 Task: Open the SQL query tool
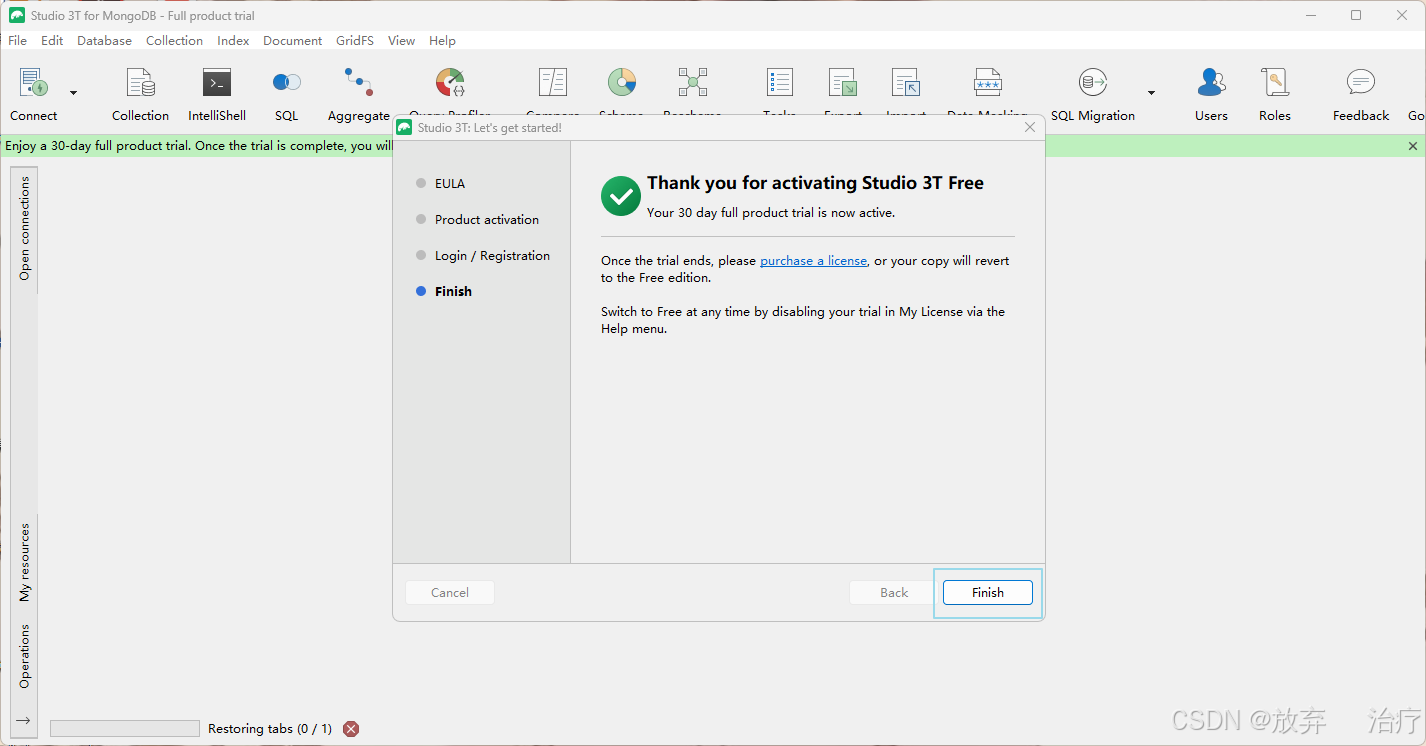click(x=287, y=84)
